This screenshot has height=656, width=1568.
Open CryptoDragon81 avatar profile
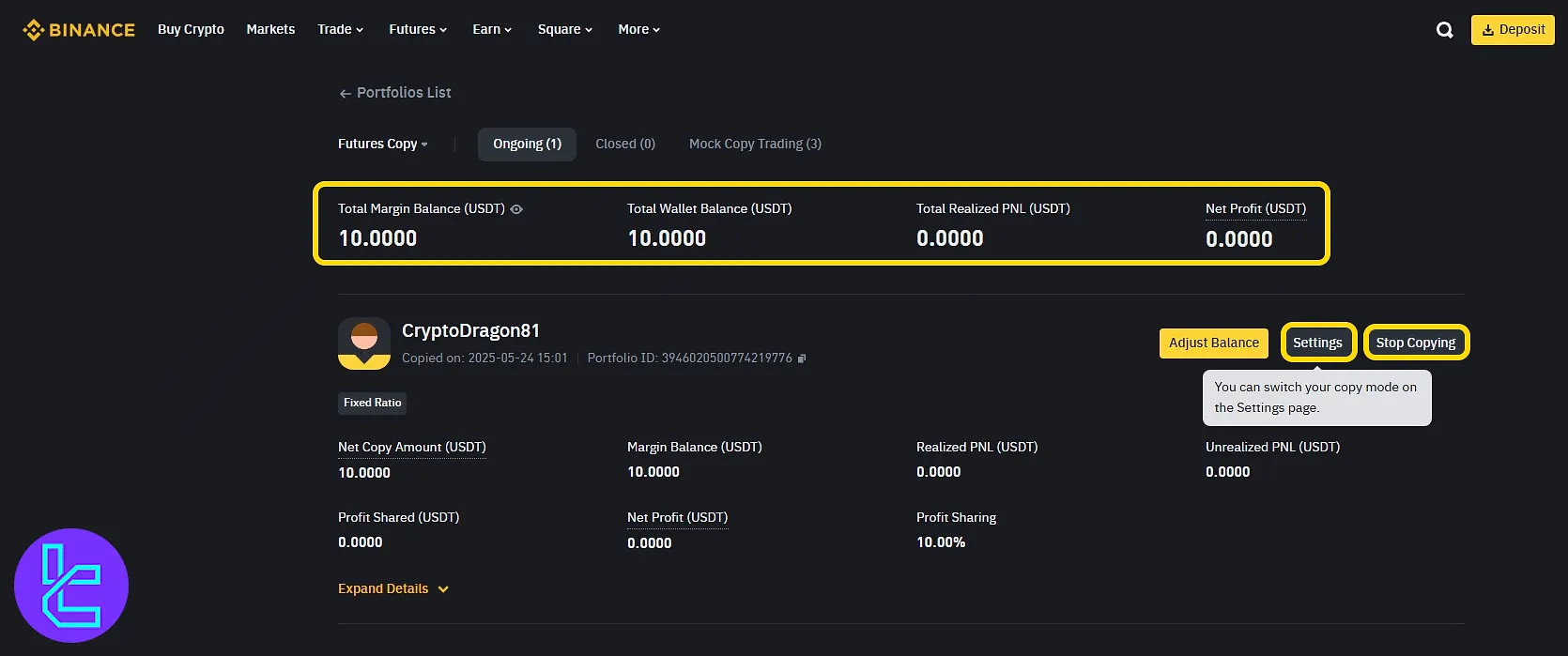point(364,343)
